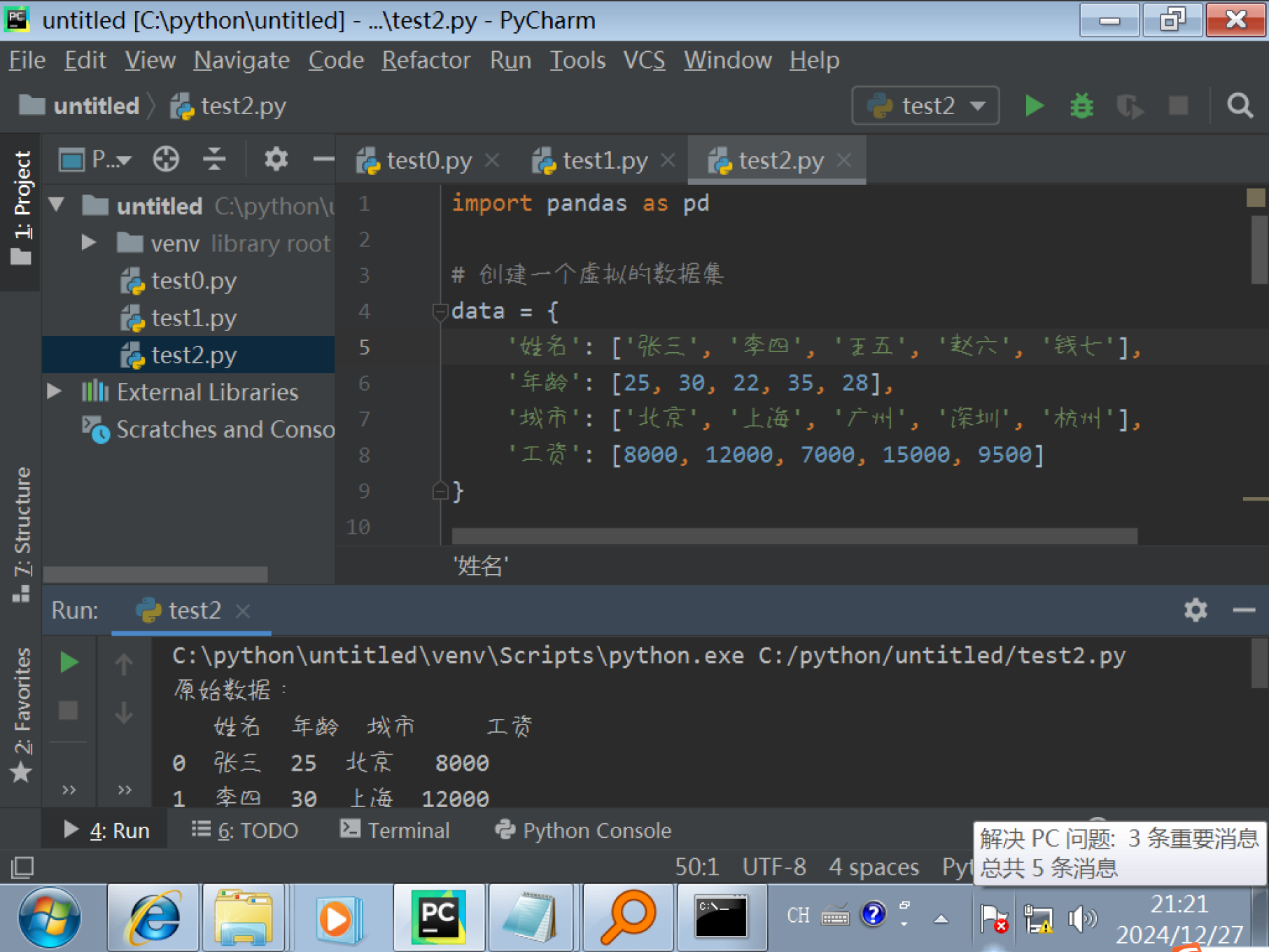Toggle the Terminal tool window
Viewport: 1269px width, 952px height.
pyautogui.click(x=395, y=830)
